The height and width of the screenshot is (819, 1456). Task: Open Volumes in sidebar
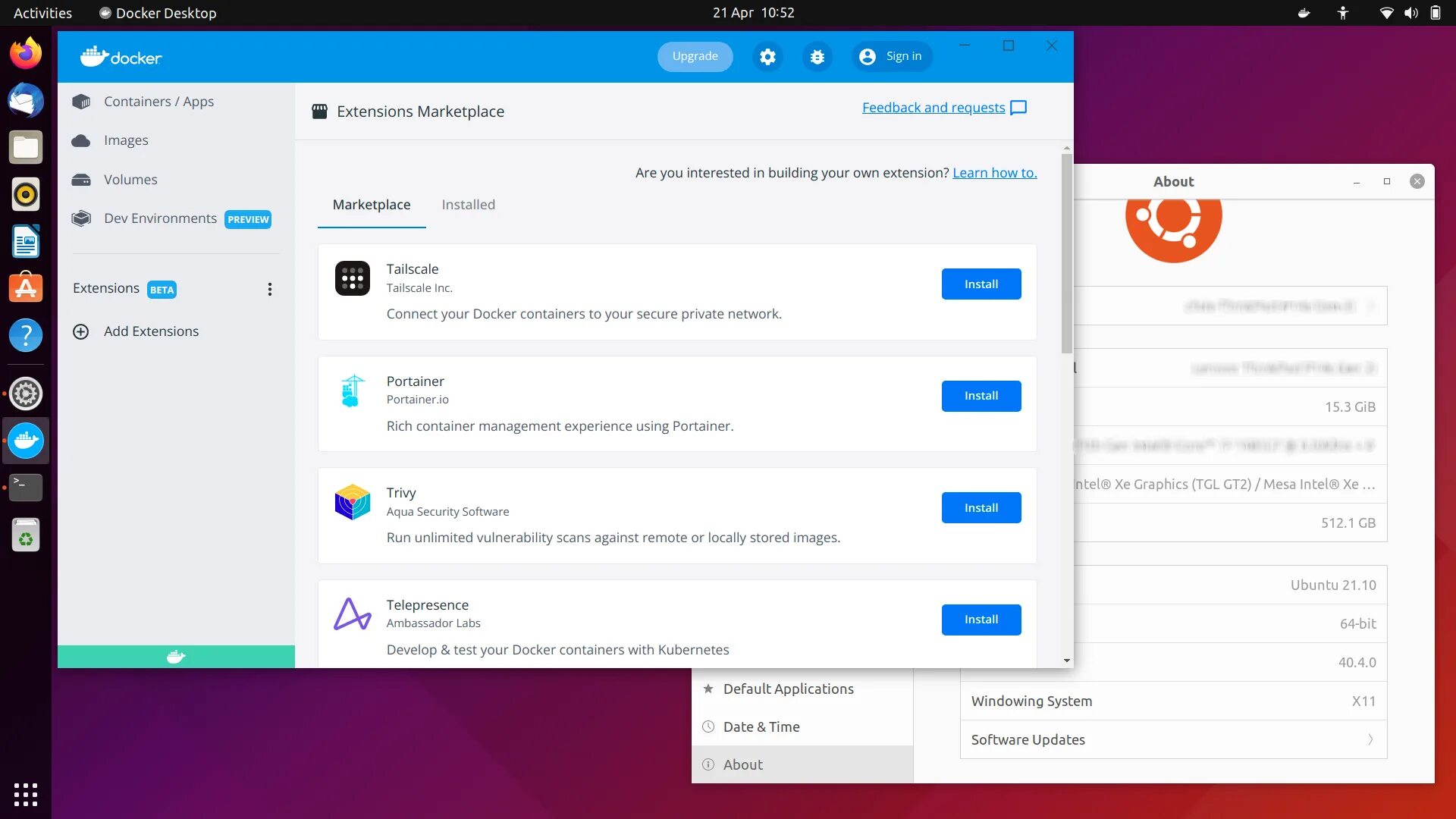point(130,180)
